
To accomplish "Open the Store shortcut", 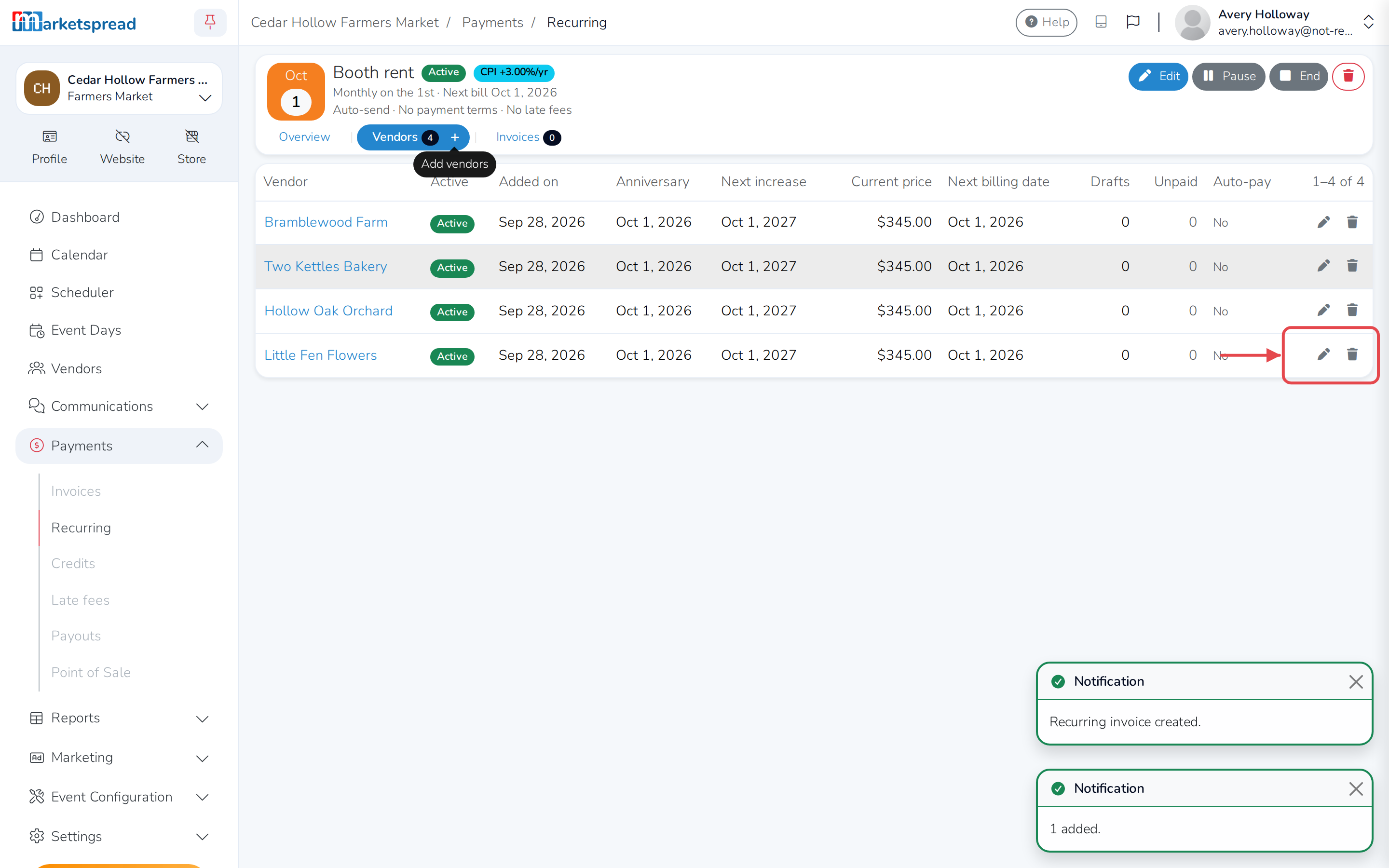I will (191, 147).
